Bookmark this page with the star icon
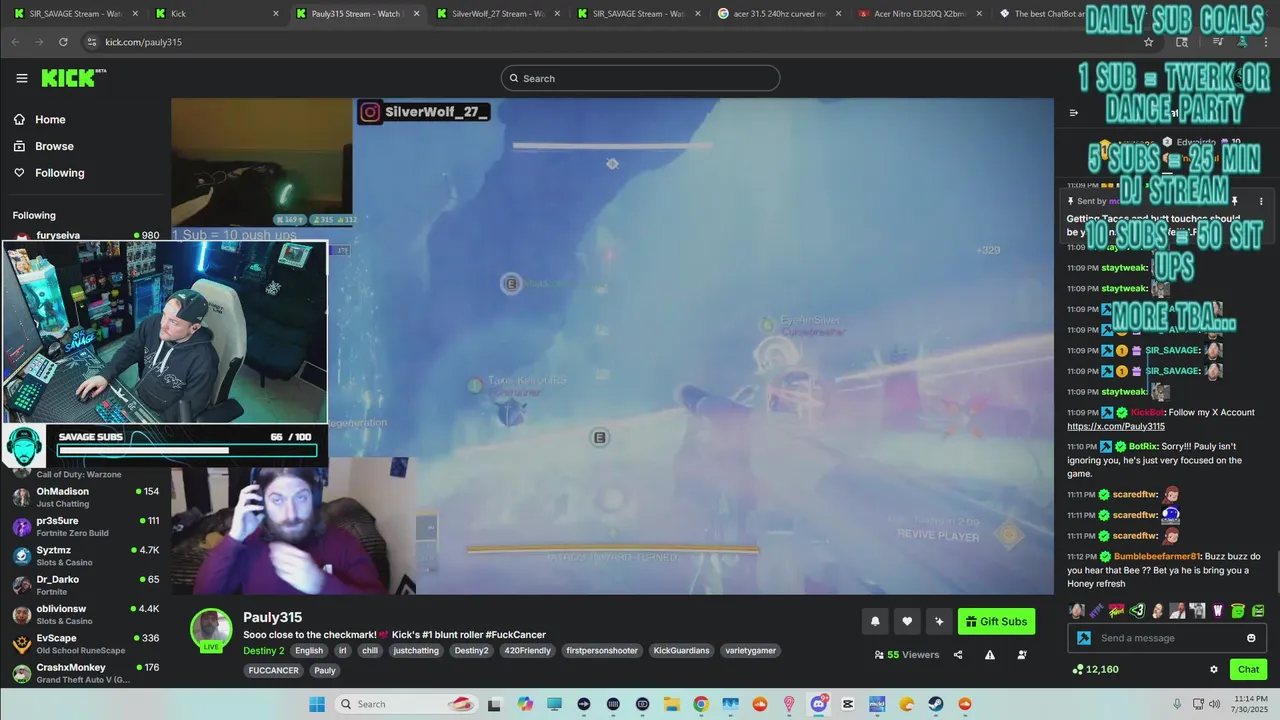1280x720 pixels. [x=1148, y=42]
